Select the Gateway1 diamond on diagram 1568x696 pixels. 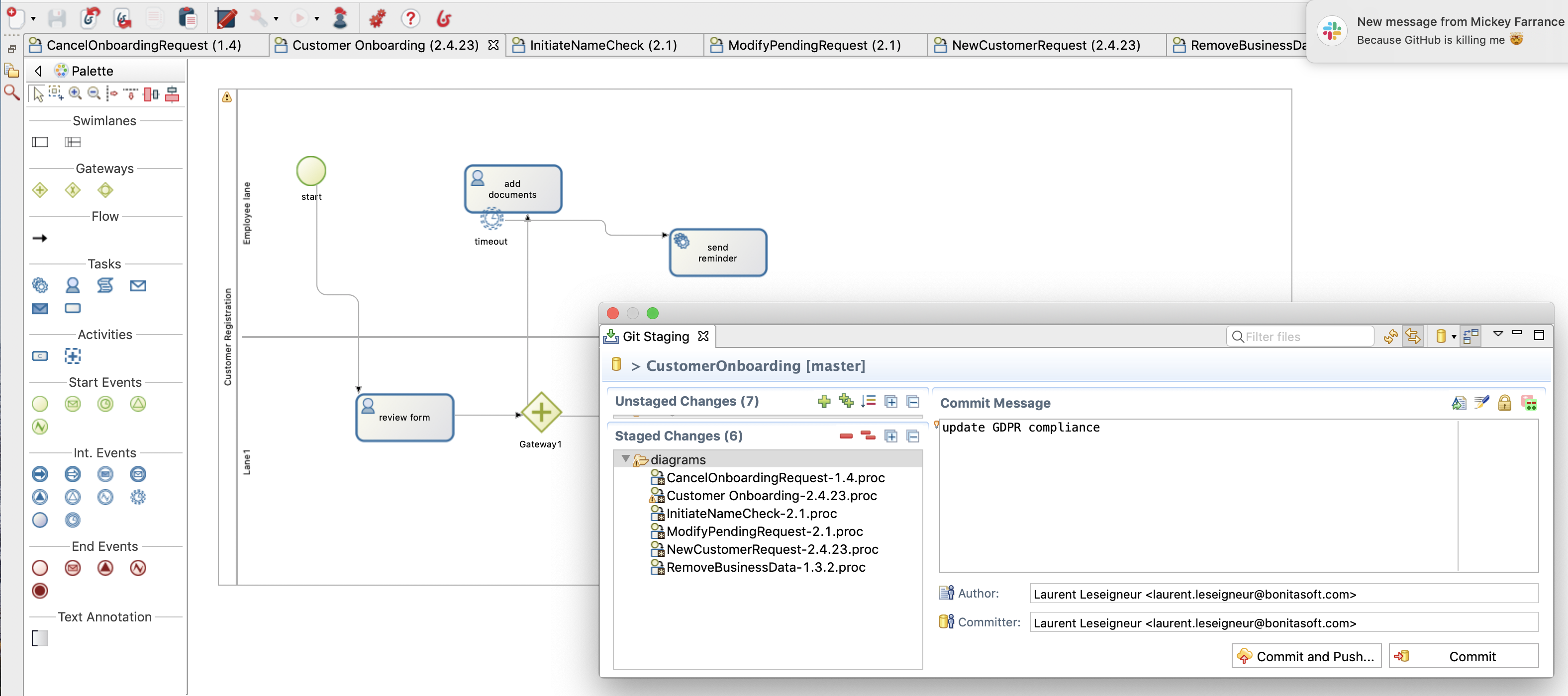541,412
